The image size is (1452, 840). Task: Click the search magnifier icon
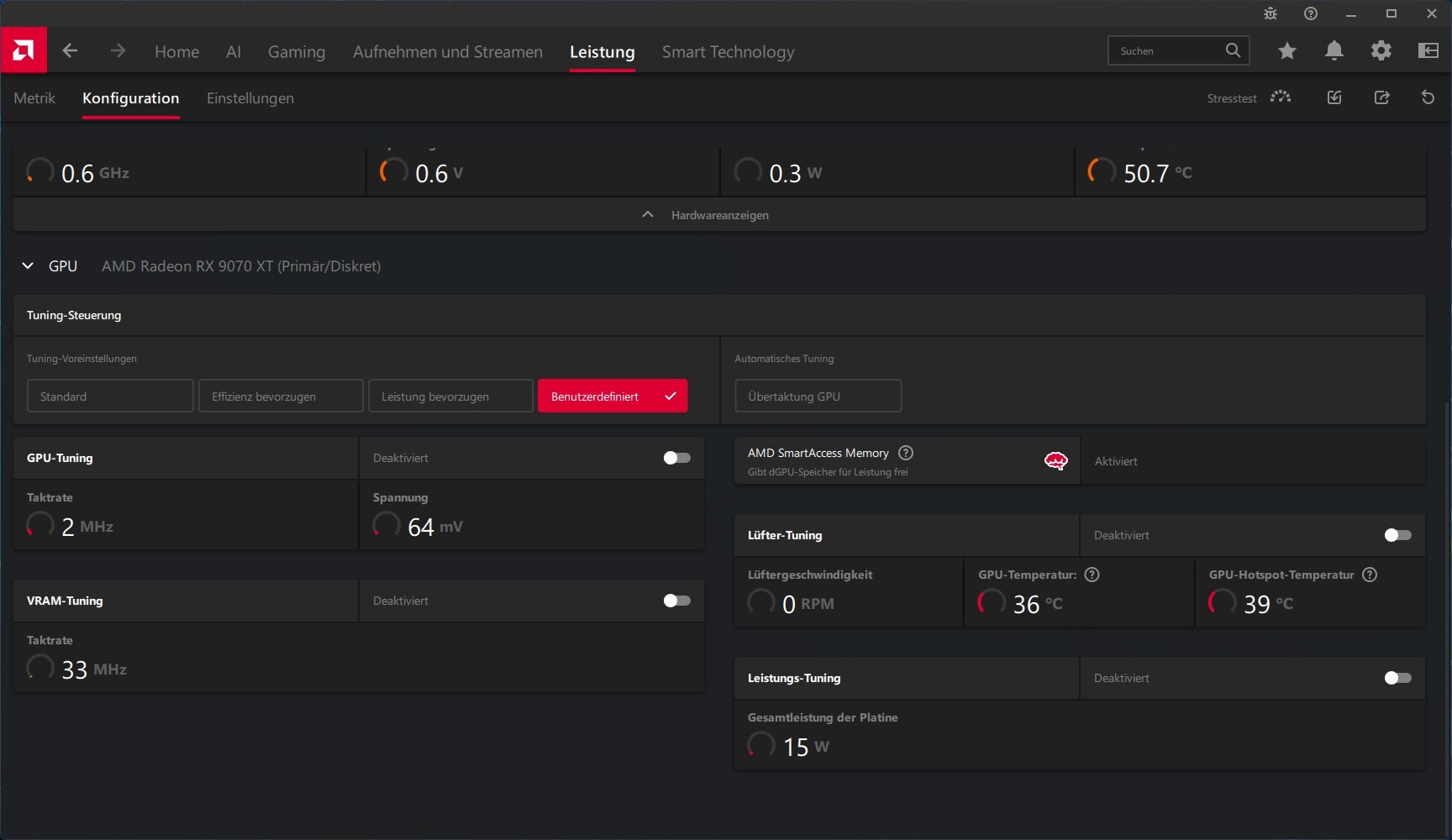(x=1233, y=50)
